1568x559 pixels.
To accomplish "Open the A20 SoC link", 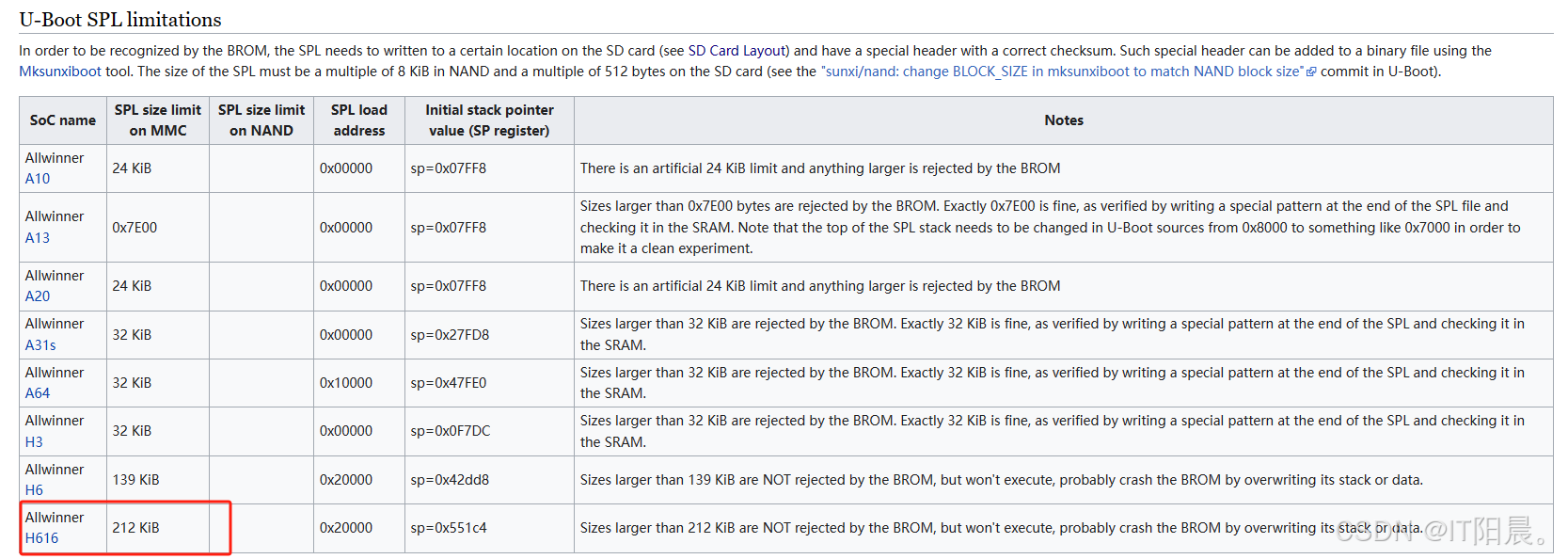I will [x=38, y=296].
